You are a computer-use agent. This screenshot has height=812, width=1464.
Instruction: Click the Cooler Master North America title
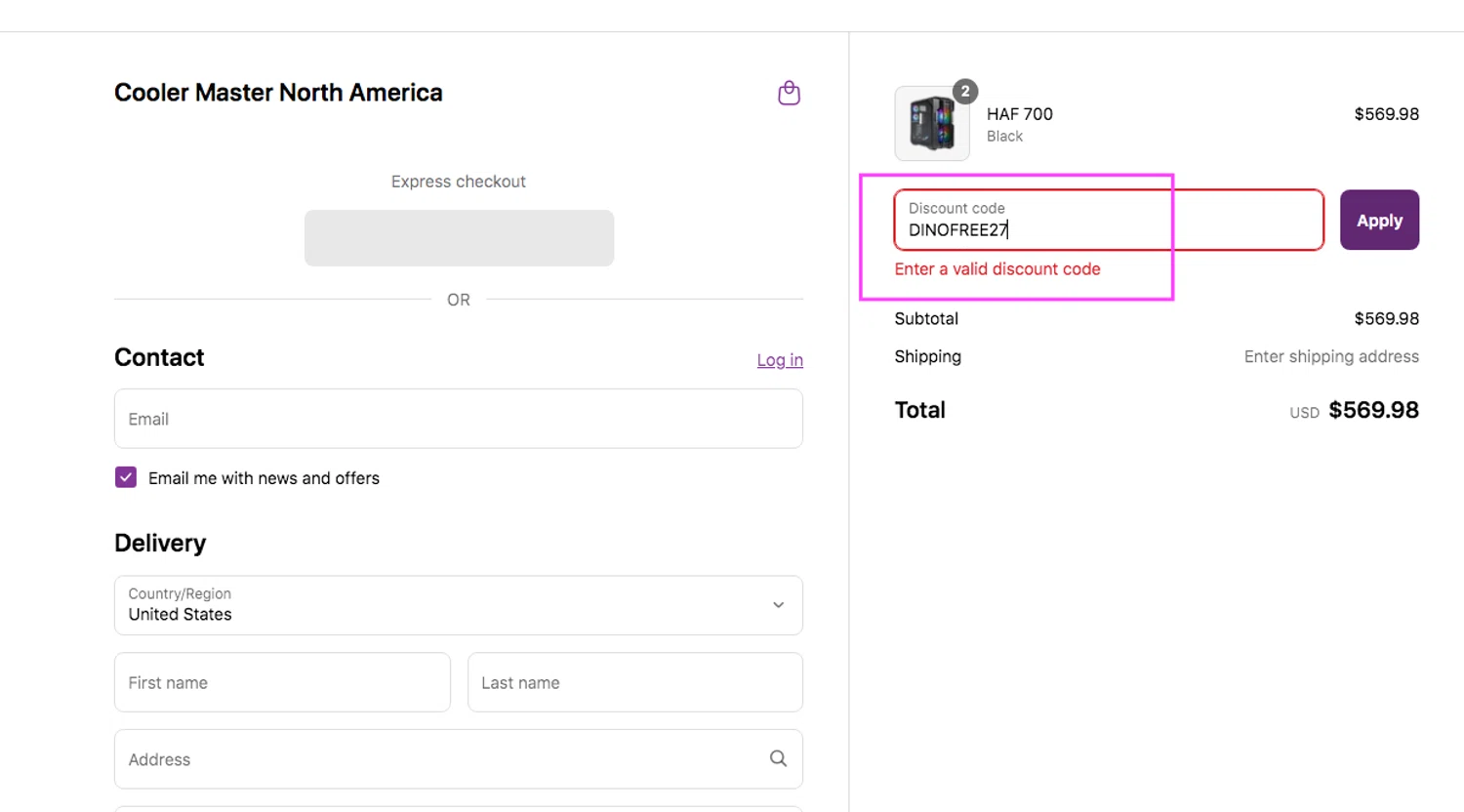[278, 93]
